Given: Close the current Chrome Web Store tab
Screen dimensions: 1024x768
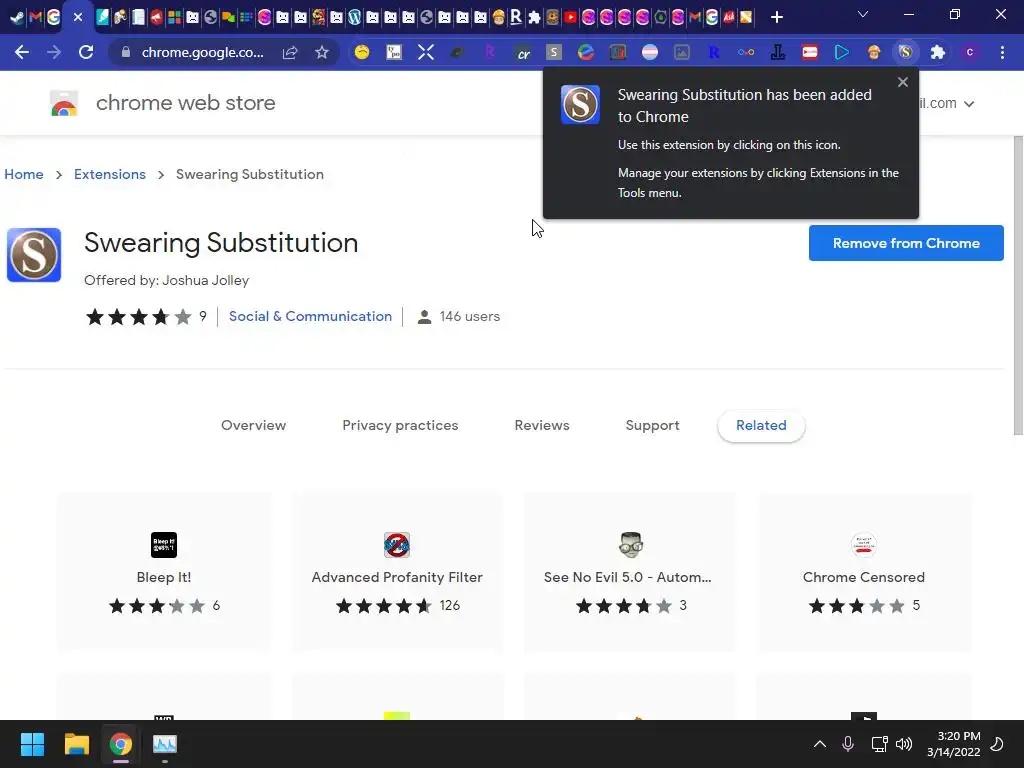Looking at the screenshot, I should [78, 17].
